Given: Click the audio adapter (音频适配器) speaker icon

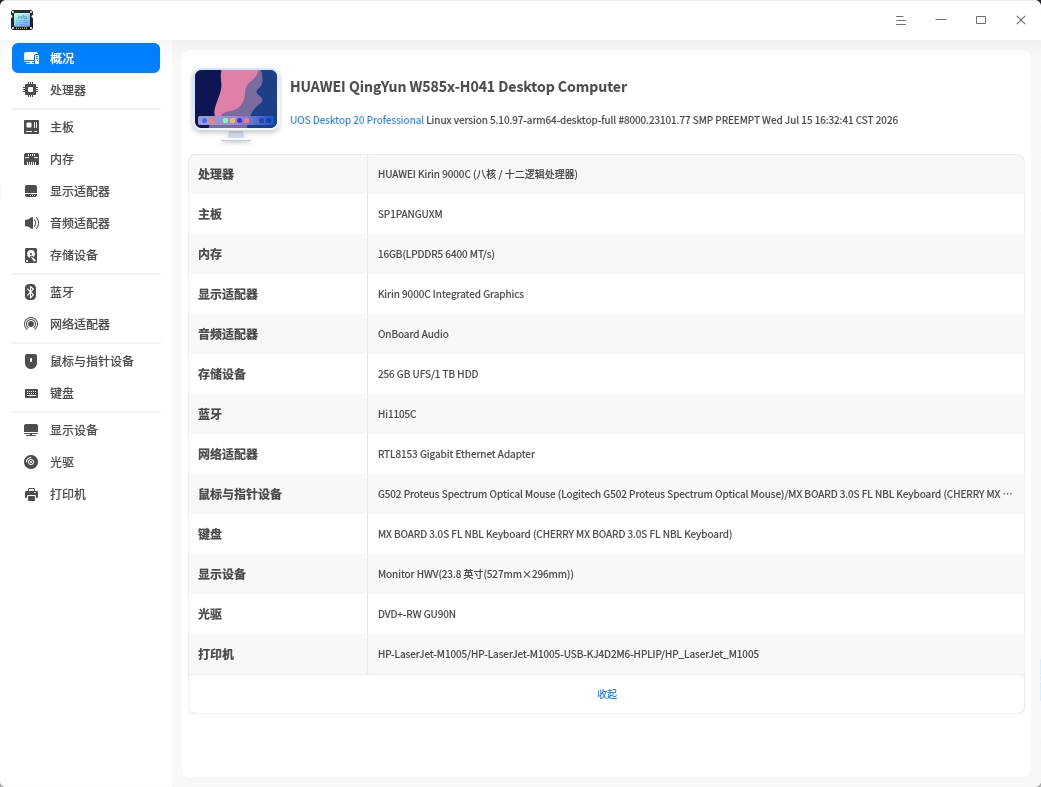Looking at the screenshot, I should pyautogui.click(x=31, y=223).
